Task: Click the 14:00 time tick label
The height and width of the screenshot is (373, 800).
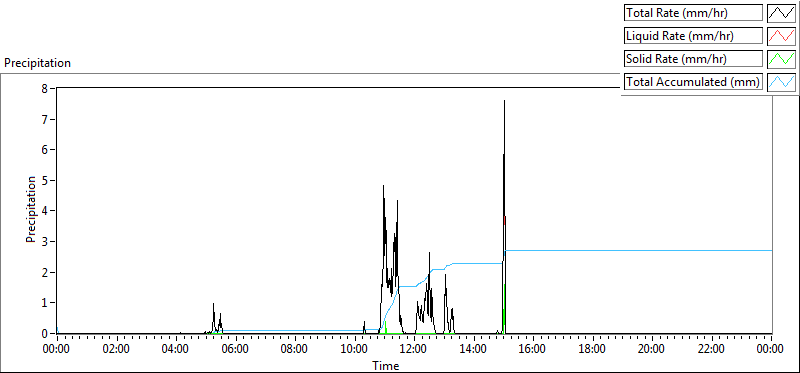Action: (x=474, y=349)
